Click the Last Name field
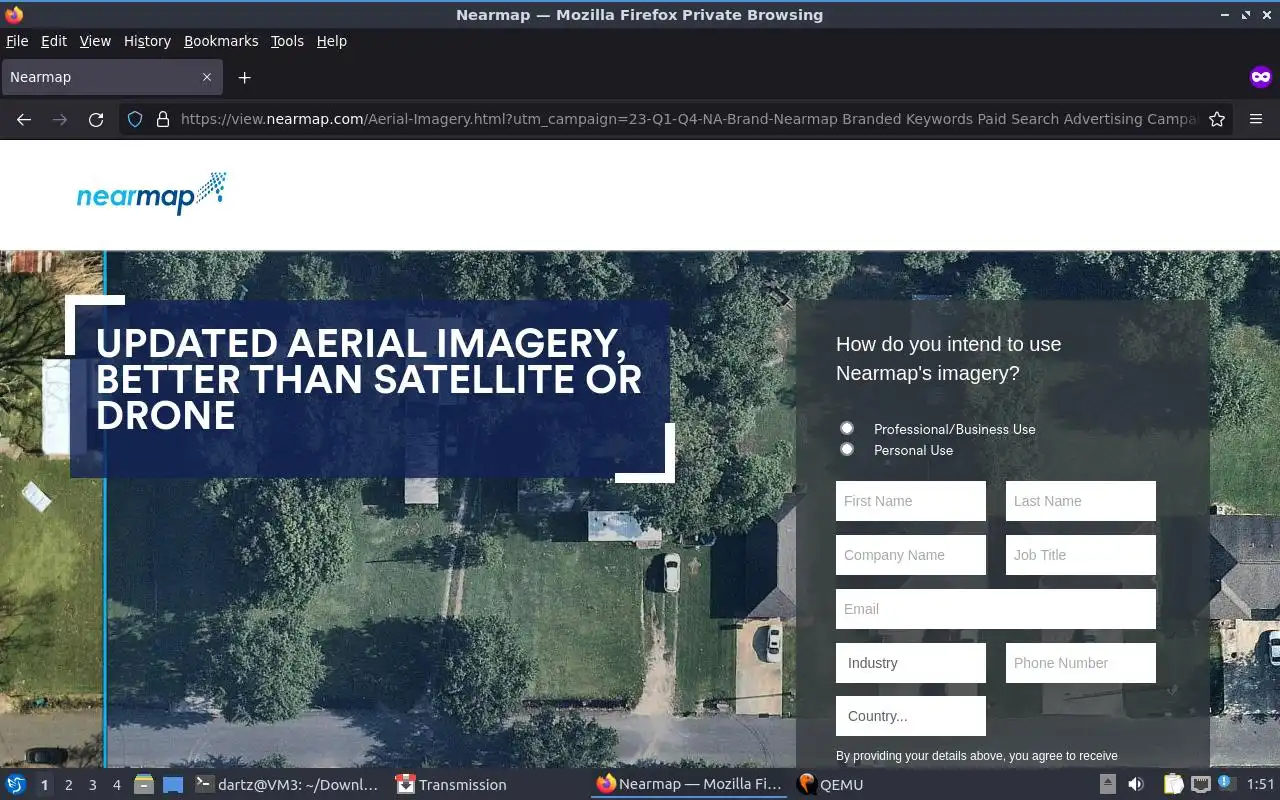 coord(1081,501)
